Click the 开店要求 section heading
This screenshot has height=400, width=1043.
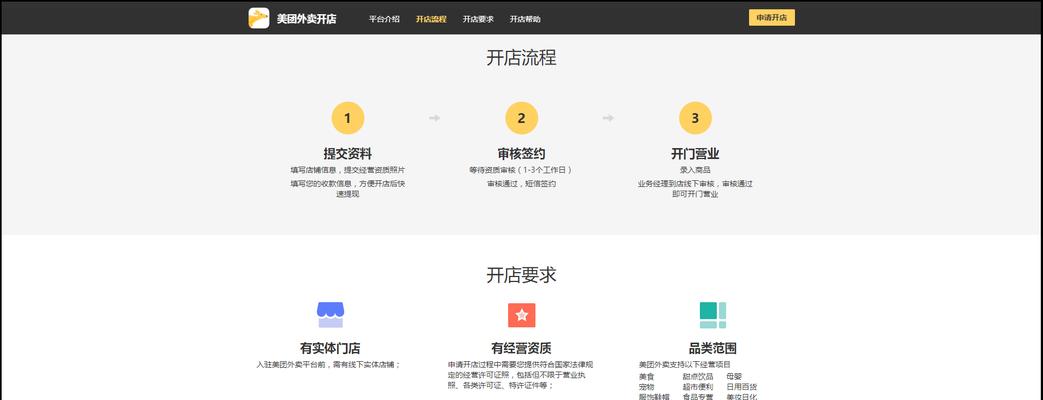point(522,275)
